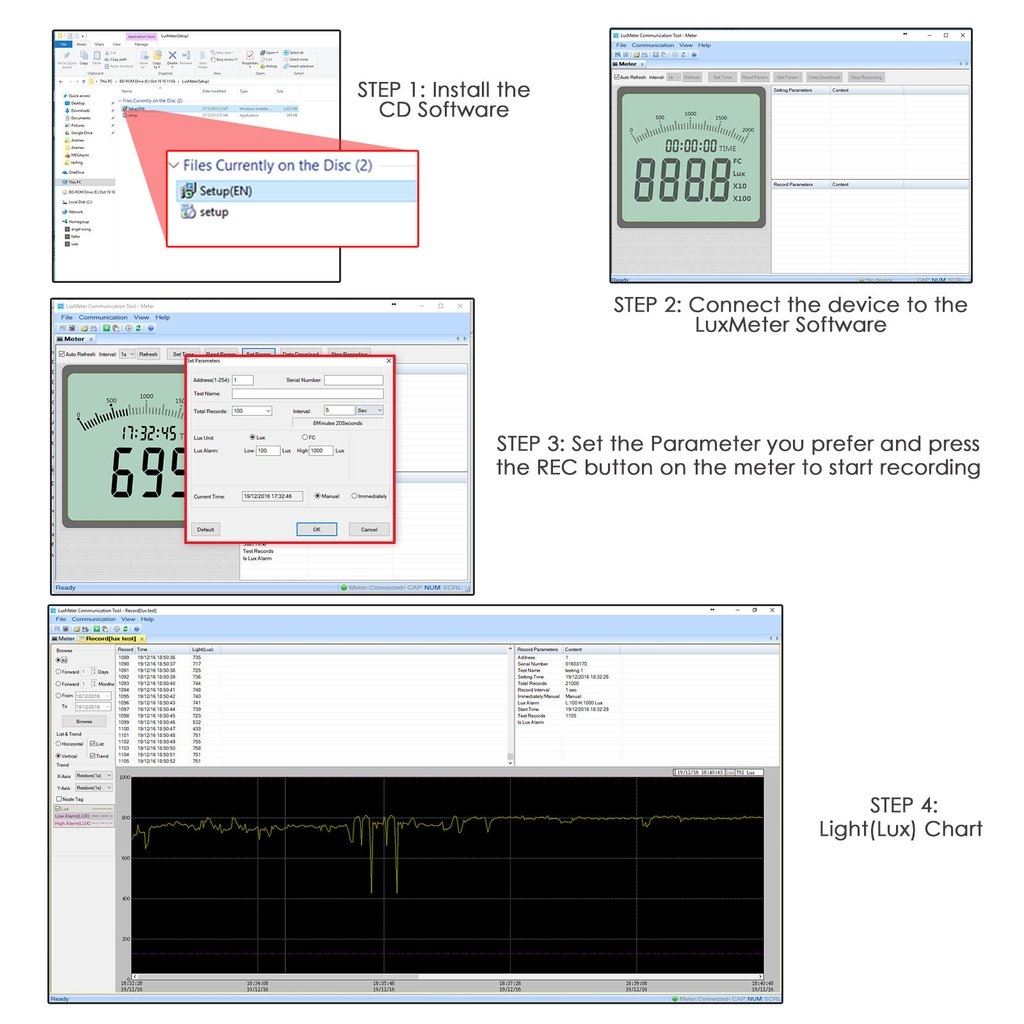Toggle the Trend checkbox in record window
This screenshot has height=1024, width=1024.
93,756
